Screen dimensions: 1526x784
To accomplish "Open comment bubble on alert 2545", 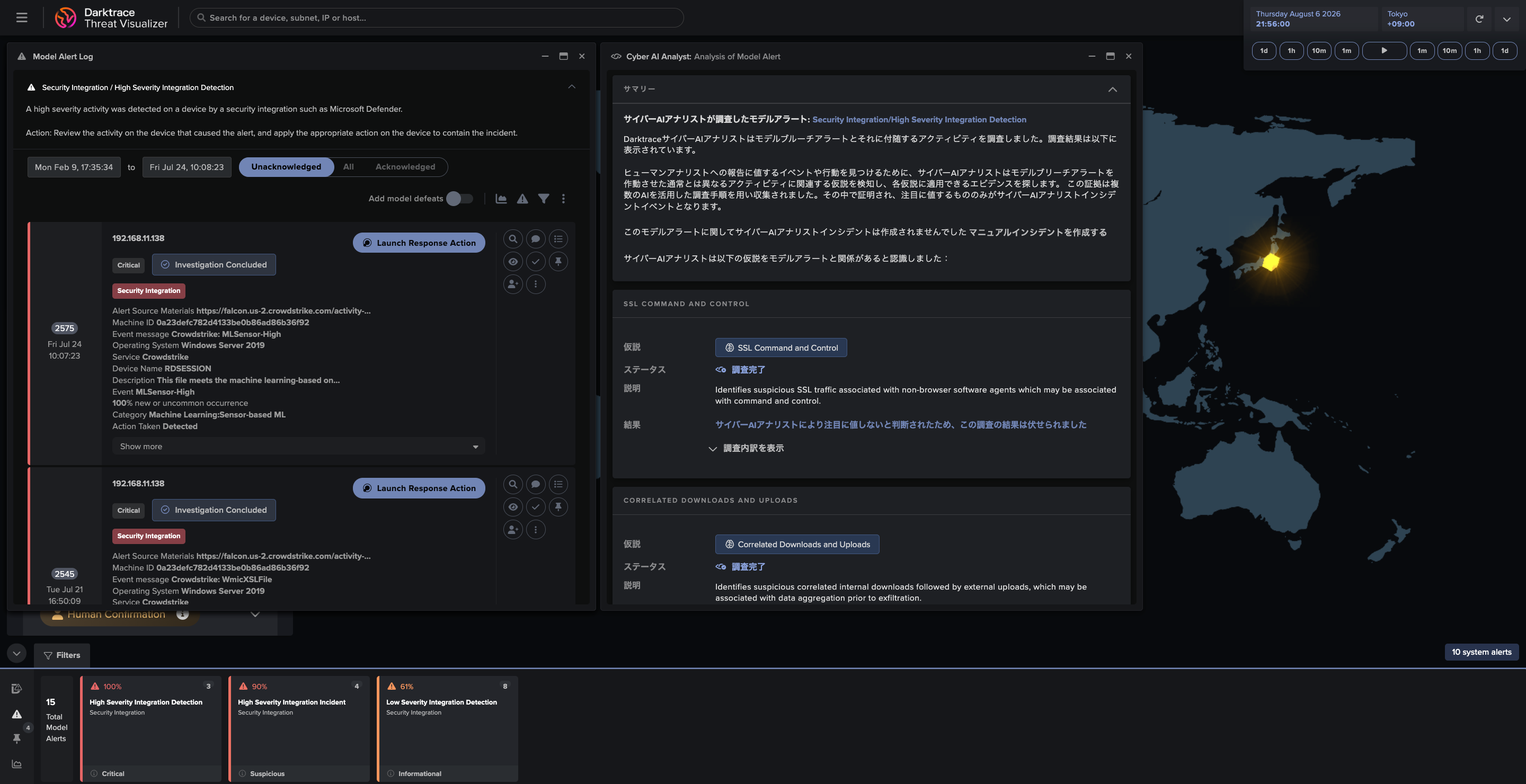I will pyautogui.click(x=536, y=484).
